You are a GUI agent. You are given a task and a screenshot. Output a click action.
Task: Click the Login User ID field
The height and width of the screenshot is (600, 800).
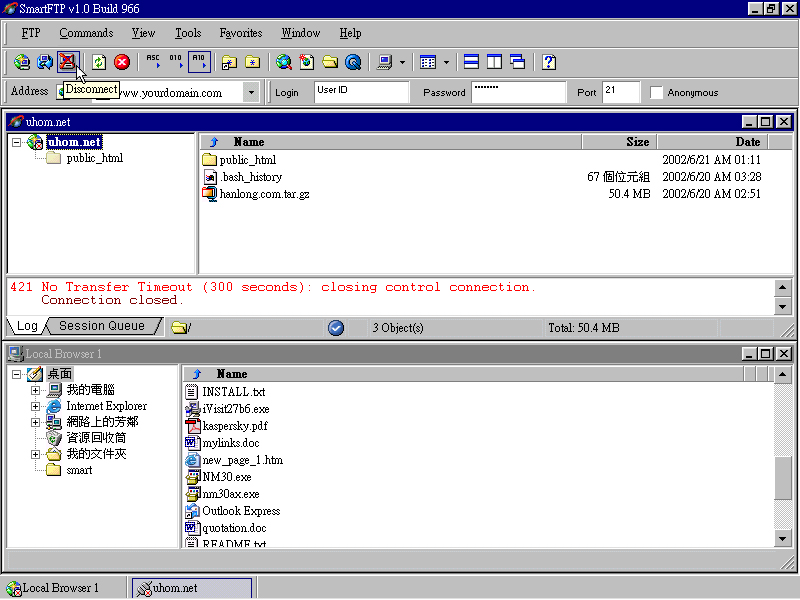tap(362, 92)
